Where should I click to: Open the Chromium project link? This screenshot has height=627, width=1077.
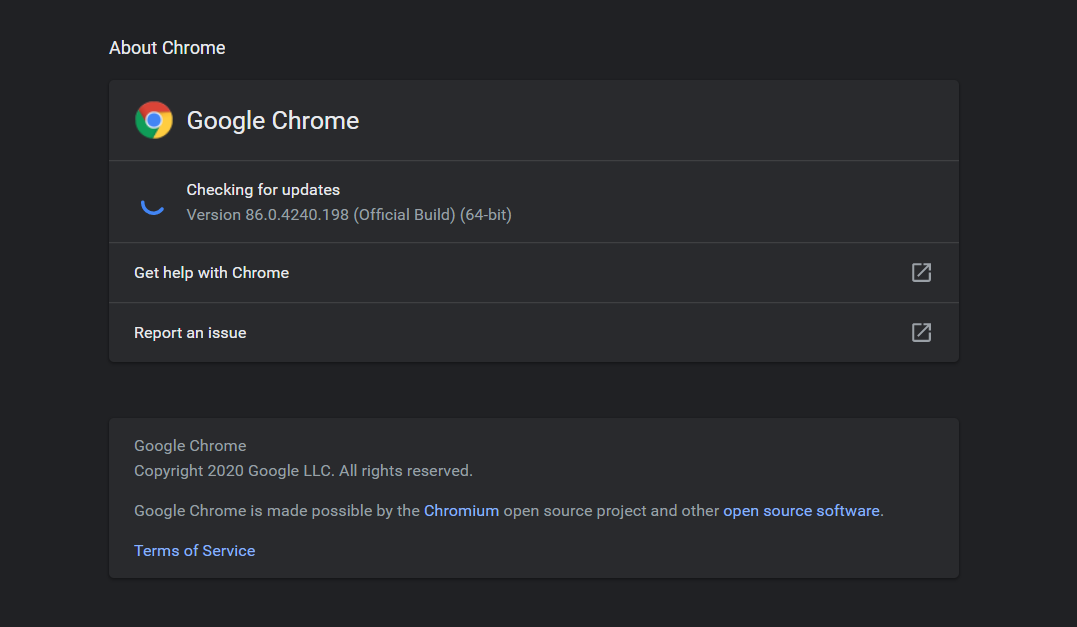pos(461,511)
